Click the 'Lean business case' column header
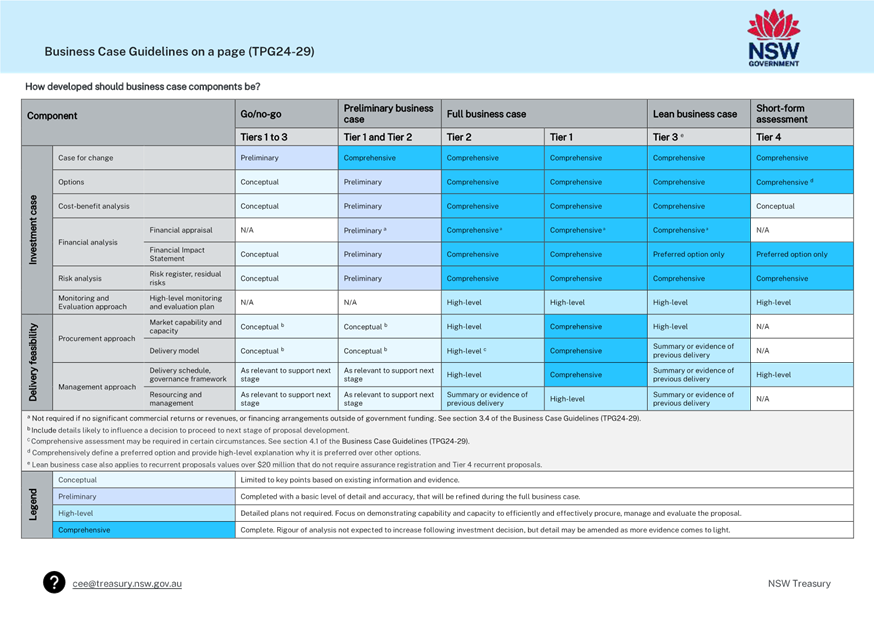Screen dimensions: 874x618 pyautogui.click(x=699, y=114)
